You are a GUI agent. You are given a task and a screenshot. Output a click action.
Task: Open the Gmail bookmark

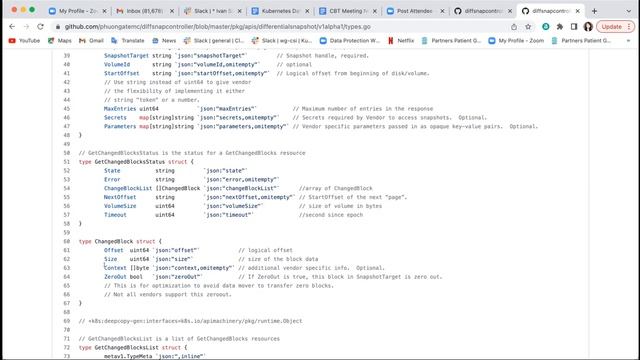91,40
